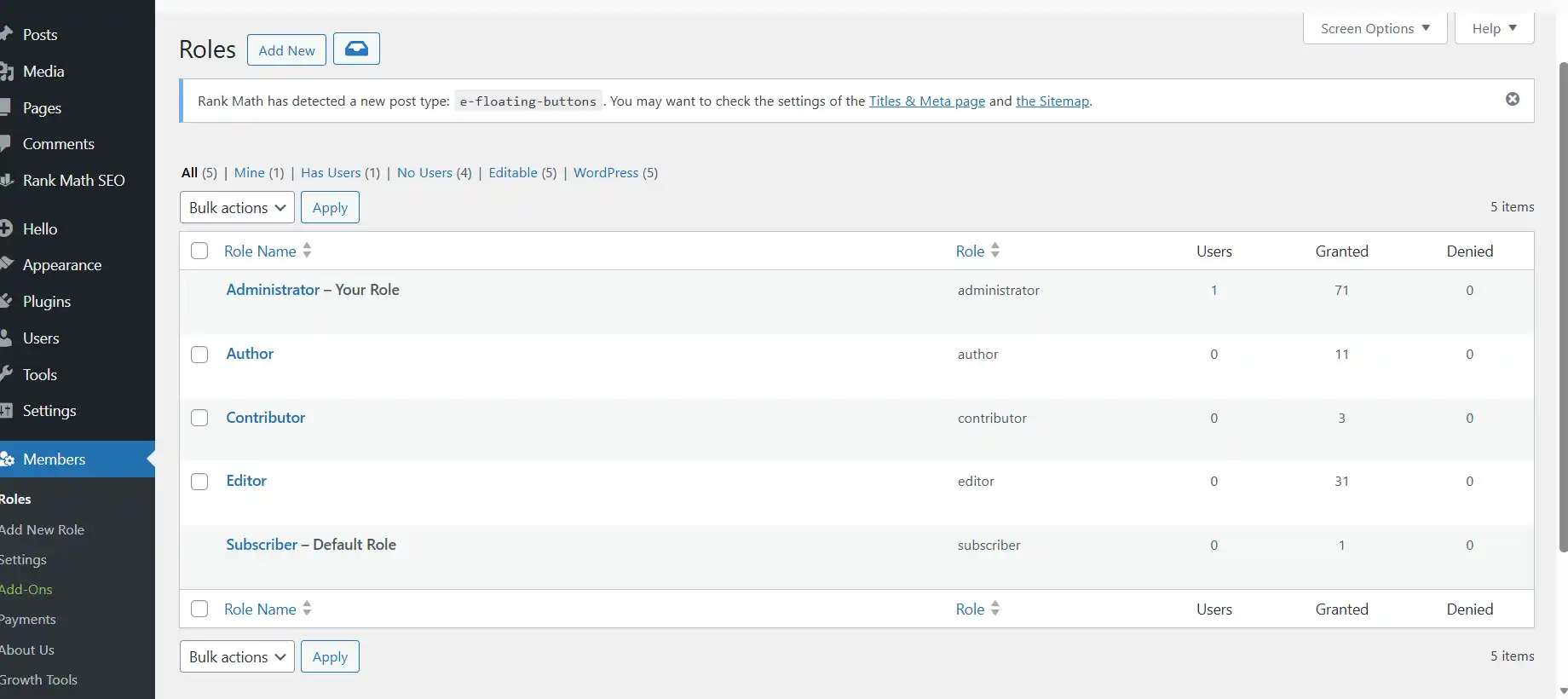Sort by Role Name header arrows

tap(307, 251)
